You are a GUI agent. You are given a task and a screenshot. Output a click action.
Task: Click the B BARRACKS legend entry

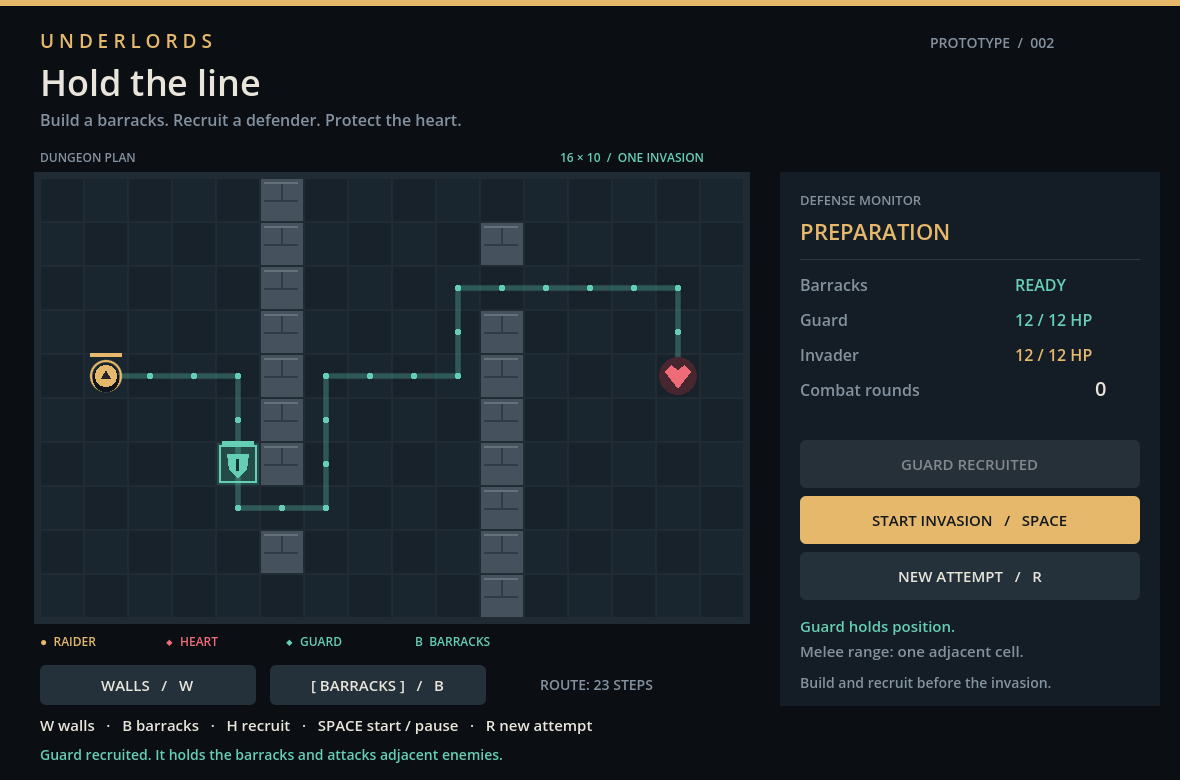(452, 641)
